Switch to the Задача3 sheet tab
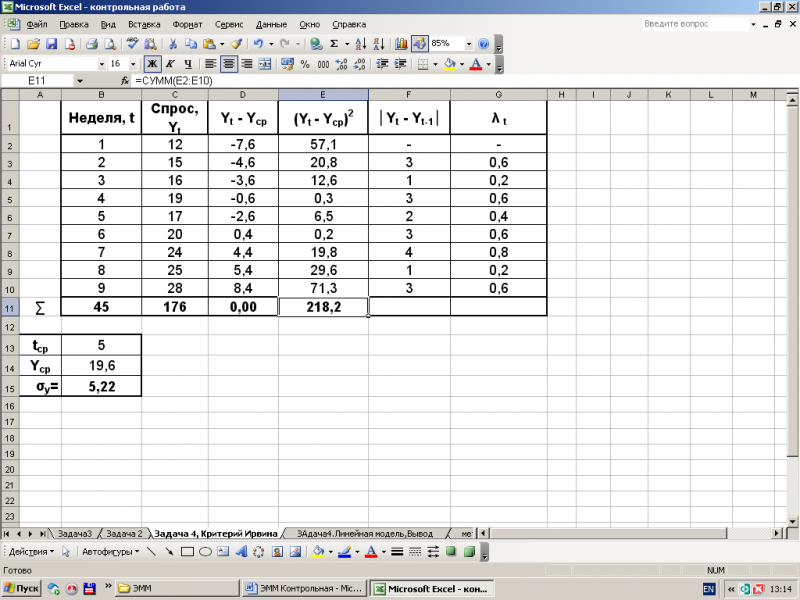The height and width of the screenshot is (600, 800). tap(74, 534)
